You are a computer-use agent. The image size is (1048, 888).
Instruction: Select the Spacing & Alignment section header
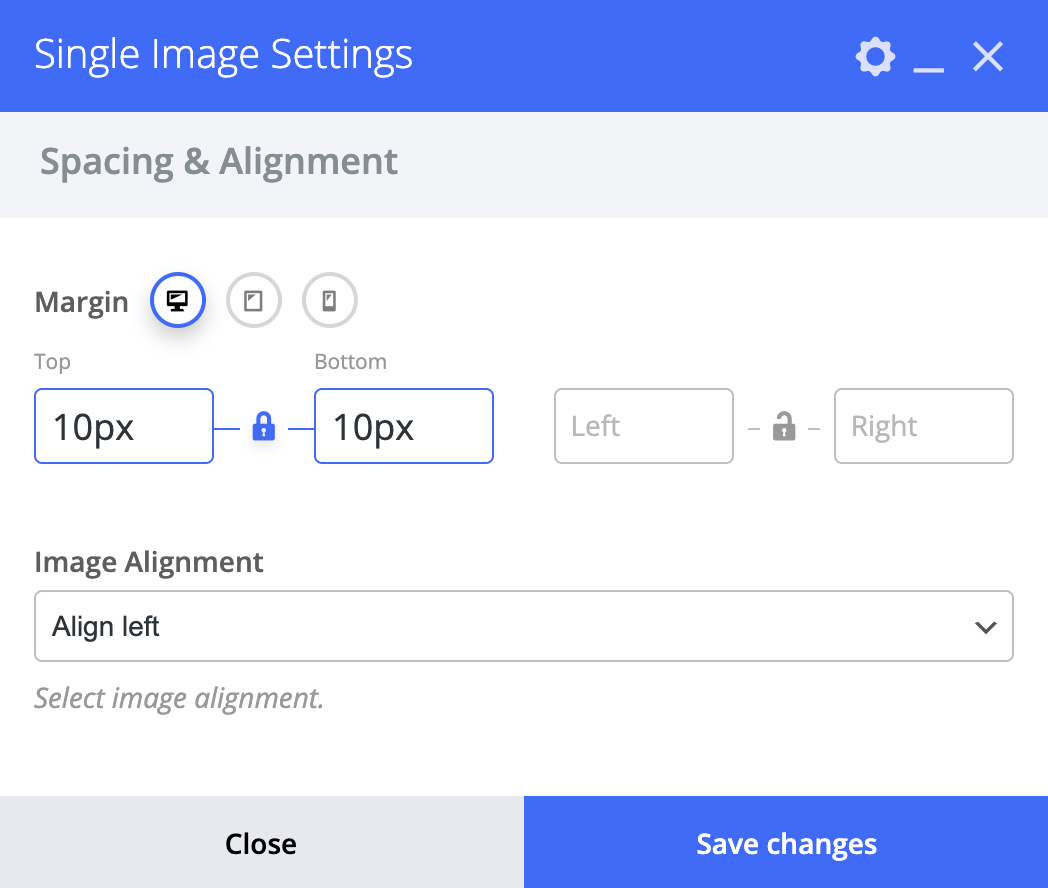219,161
